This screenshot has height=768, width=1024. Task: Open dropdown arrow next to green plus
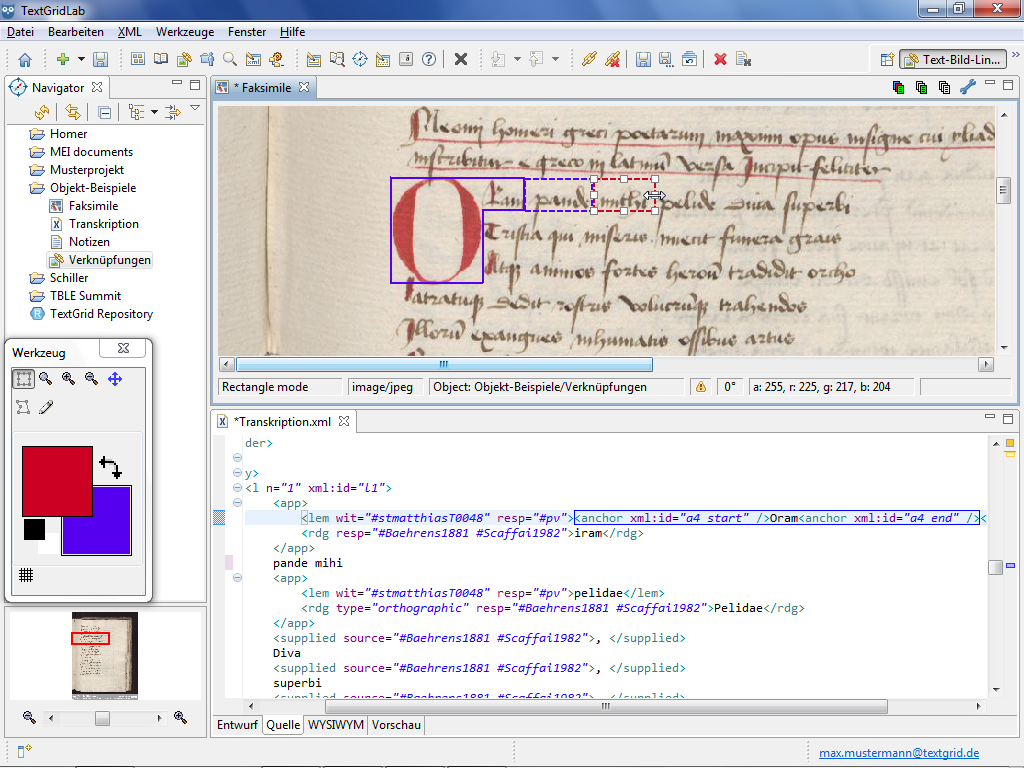pos(81,59)
